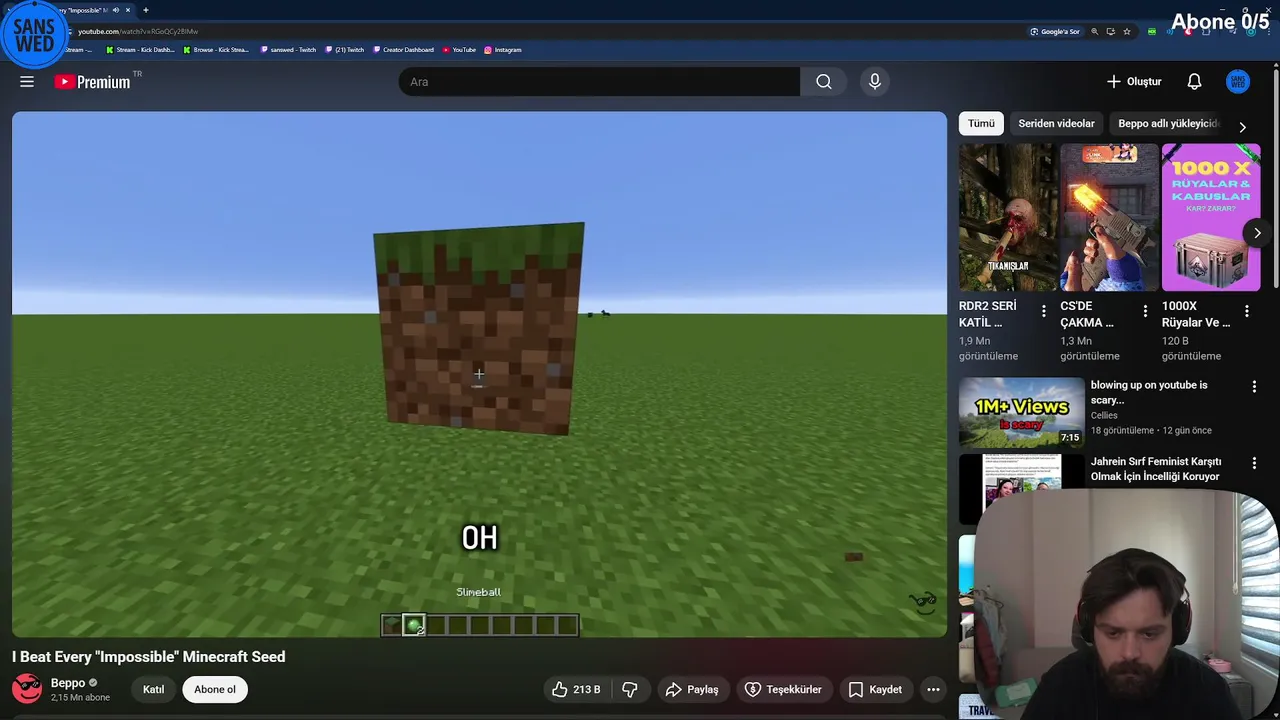
Task: Click the browser address bar URL
Action: [x=138, y=31]
